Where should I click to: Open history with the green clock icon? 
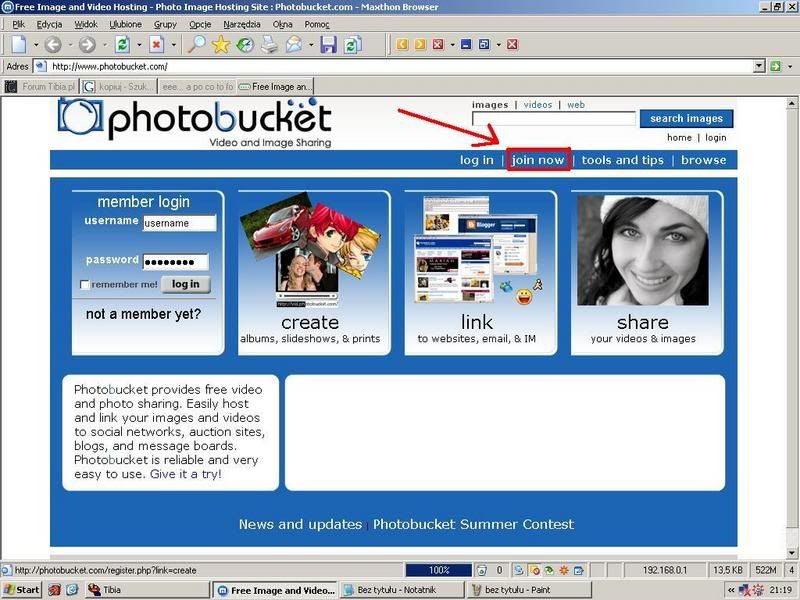point(245,45)
